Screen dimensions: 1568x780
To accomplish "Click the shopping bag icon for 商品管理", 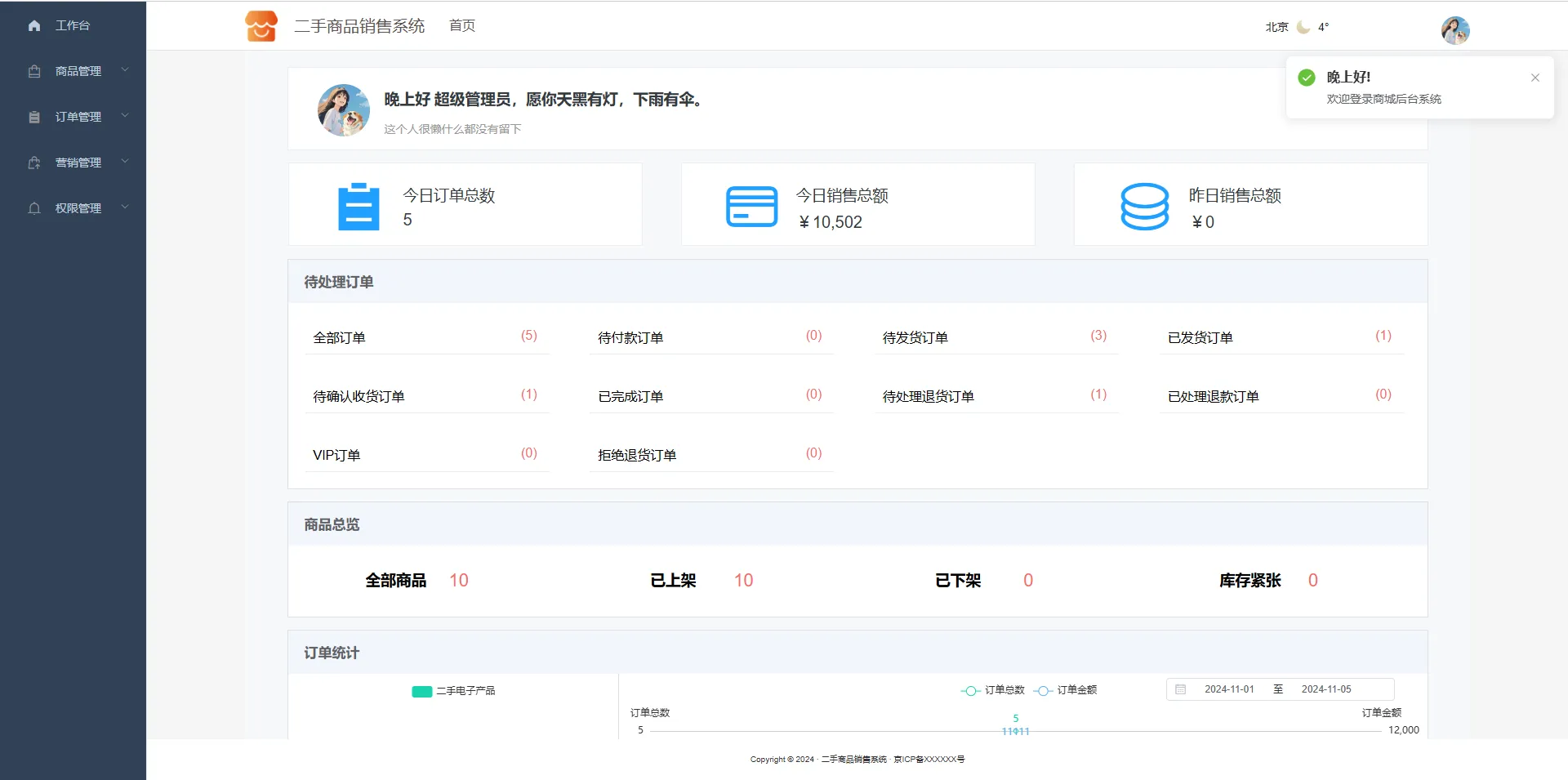I will pyautogui.click(x=34, y=72).
